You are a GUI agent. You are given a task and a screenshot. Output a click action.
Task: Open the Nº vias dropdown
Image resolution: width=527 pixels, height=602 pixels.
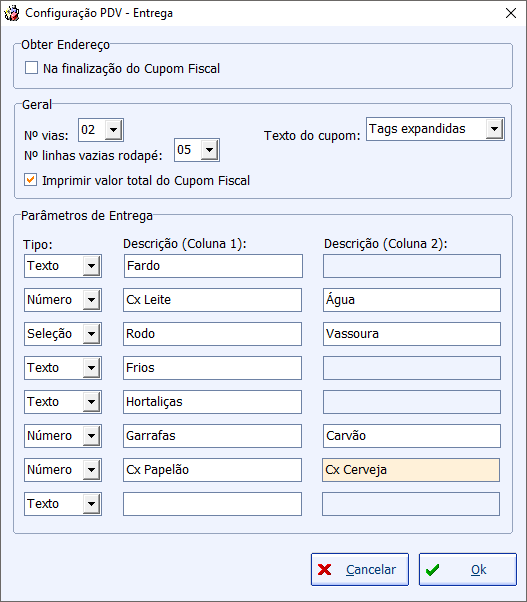tap(114, 130)
